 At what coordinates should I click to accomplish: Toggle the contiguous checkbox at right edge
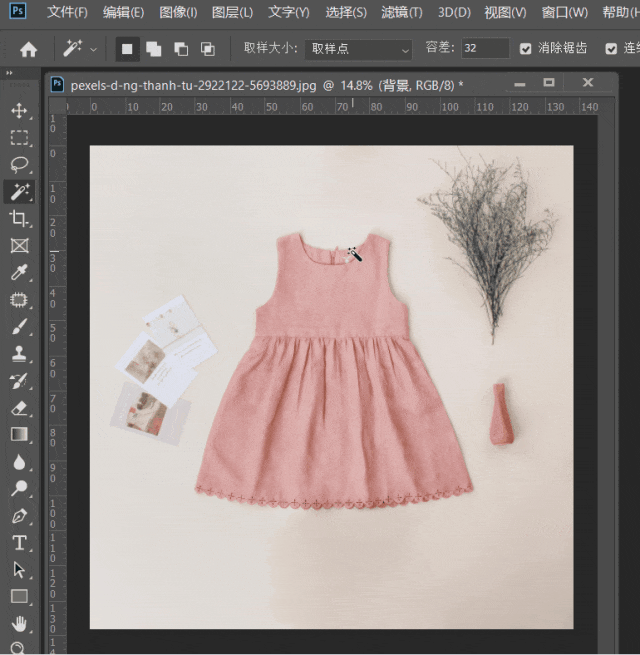pyautogui.click(x=611, y=49)
